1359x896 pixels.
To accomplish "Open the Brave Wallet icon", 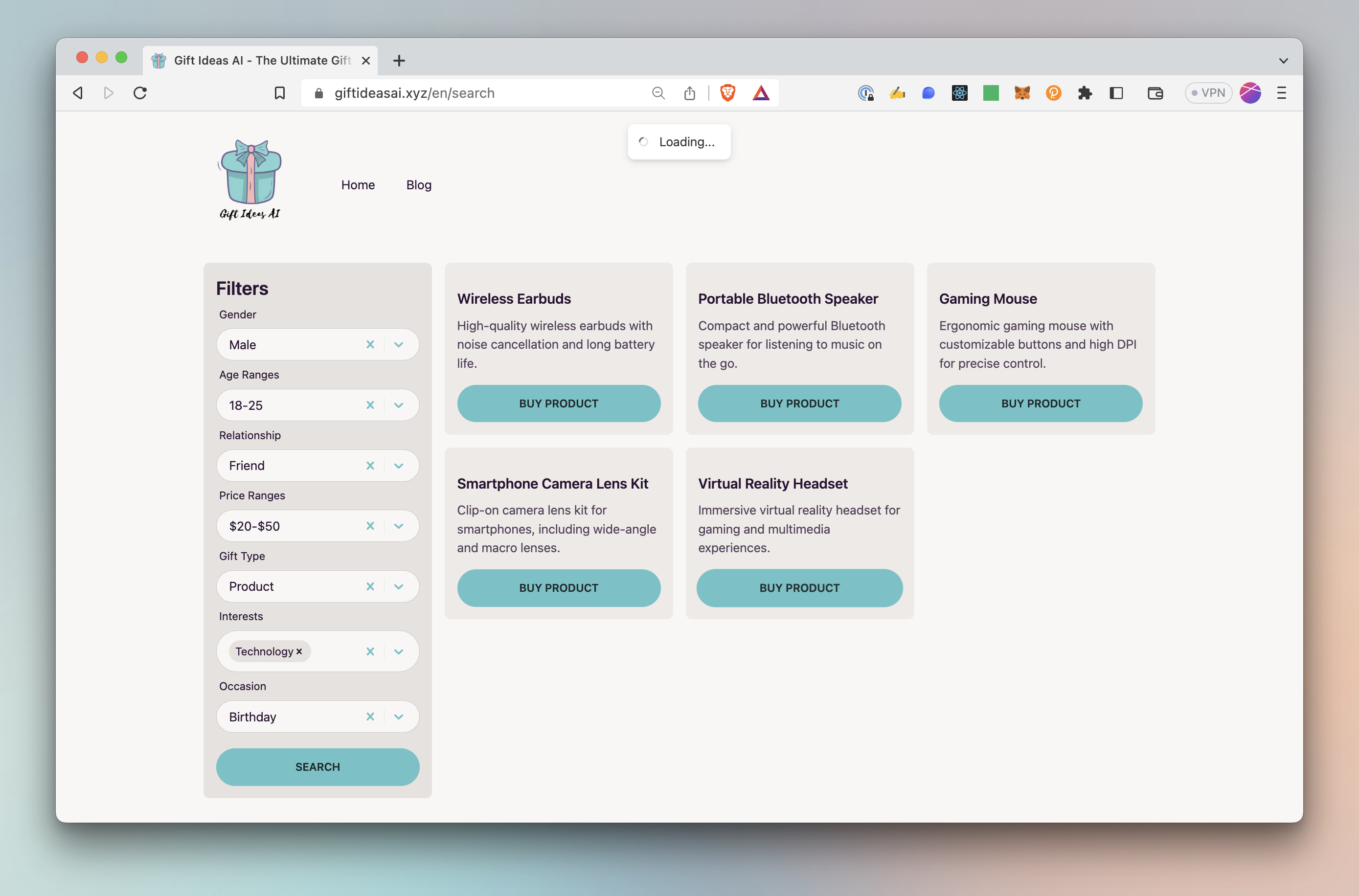I will pyautogui.click(x=1155, y=92).
